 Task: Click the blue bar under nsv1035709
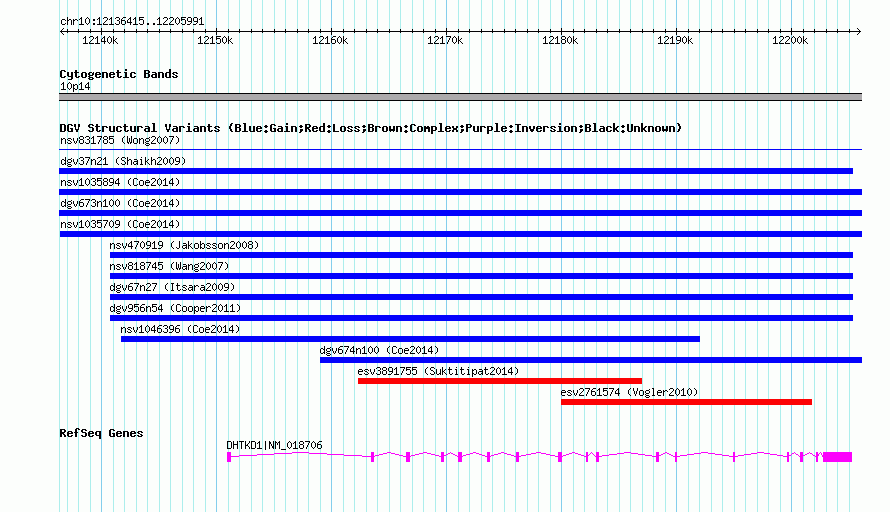pos(460,234)
